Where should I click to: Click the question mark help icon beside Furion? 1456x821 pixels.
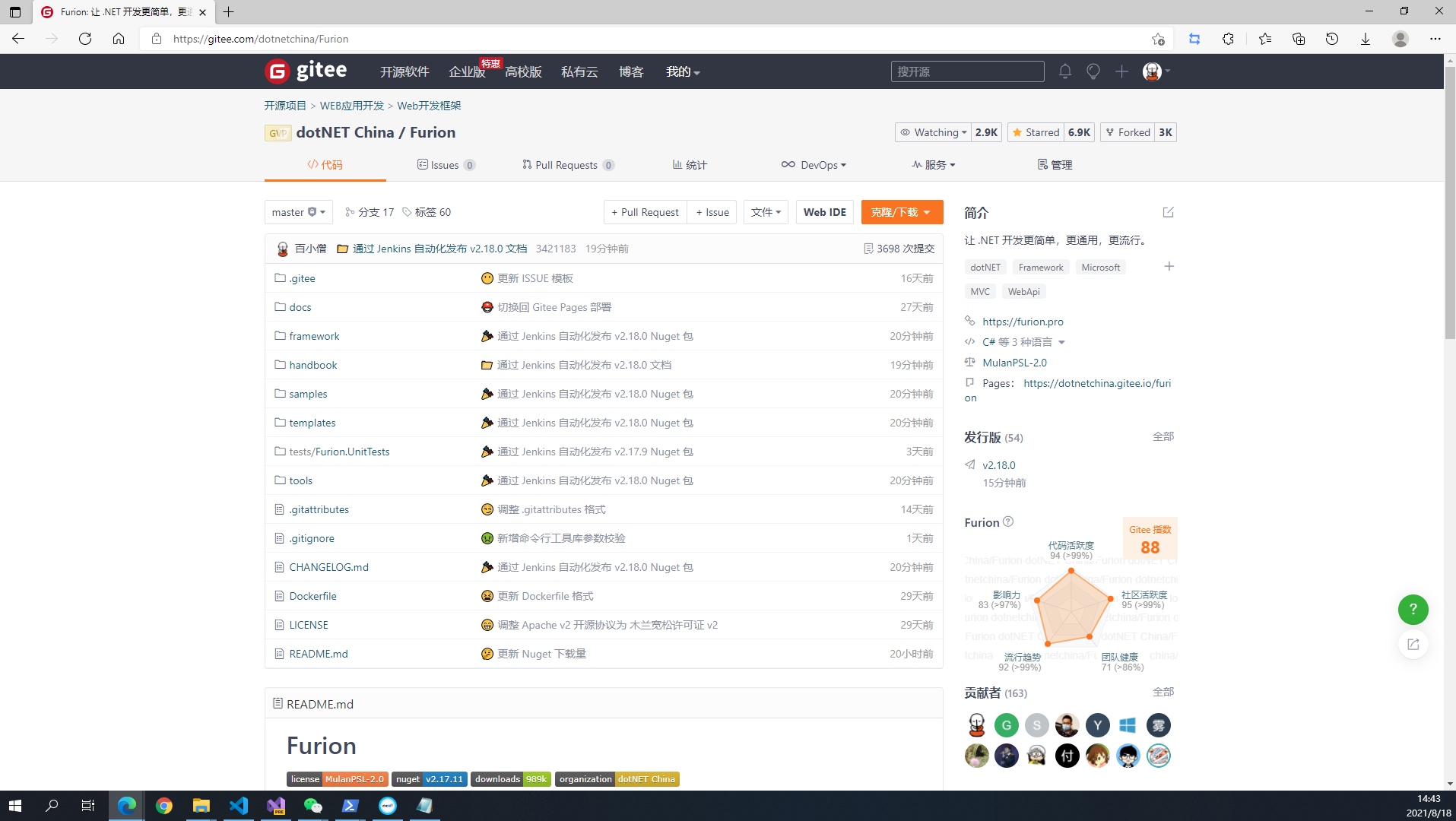point(1008,521)
